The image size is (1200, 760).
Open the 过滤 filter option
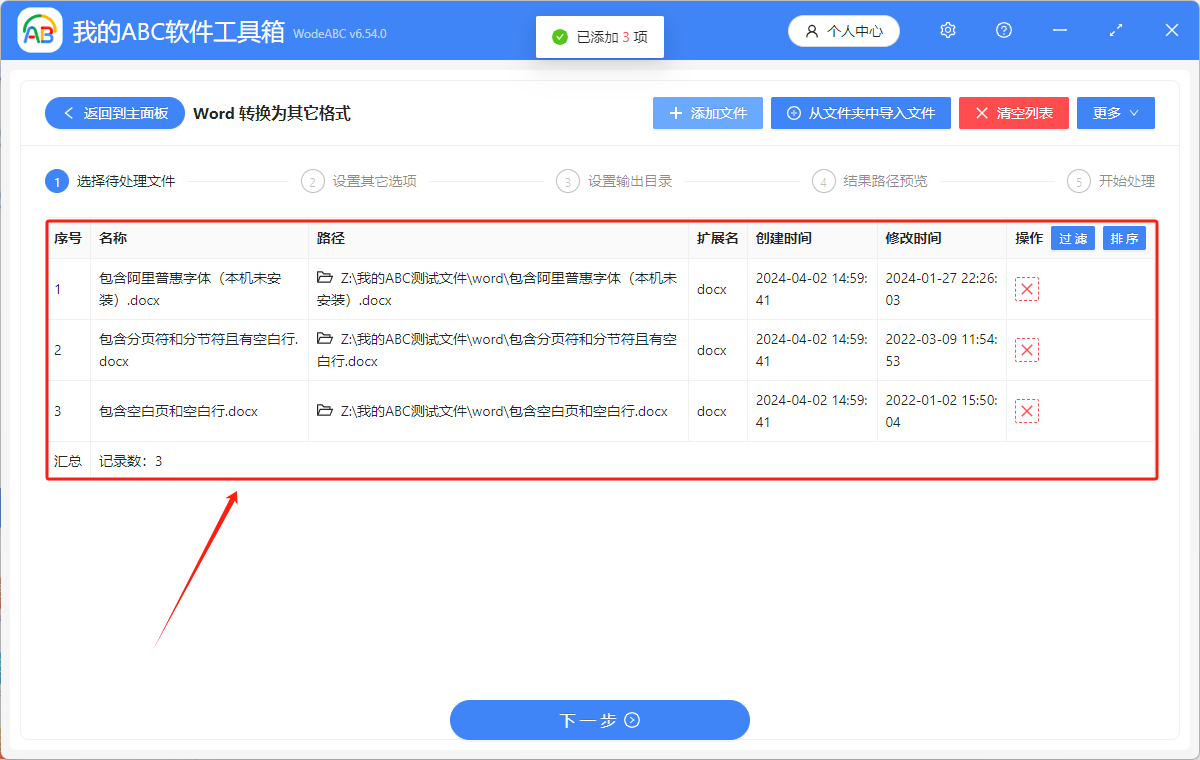click(x=1072, y=238)
